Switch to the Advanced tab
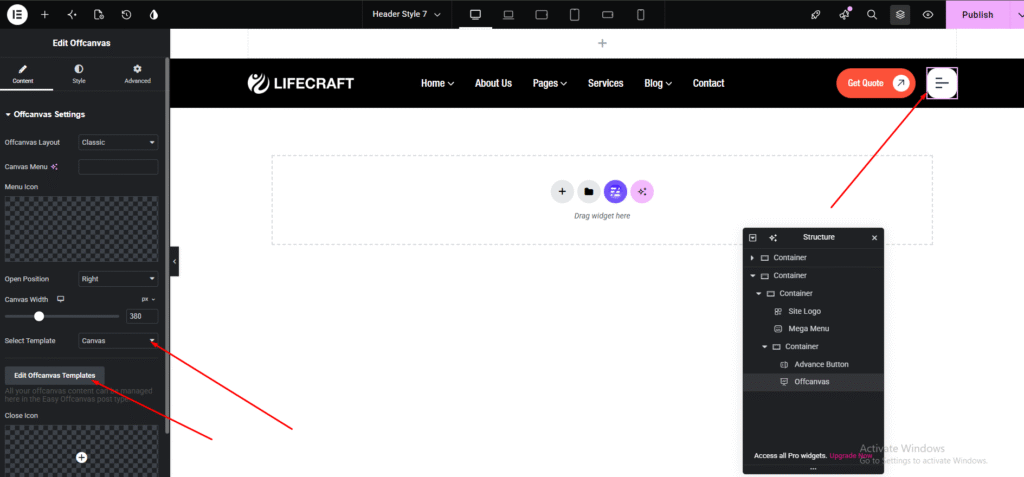This screenshot has width=1024, height=477. click(x=137, y=74)
